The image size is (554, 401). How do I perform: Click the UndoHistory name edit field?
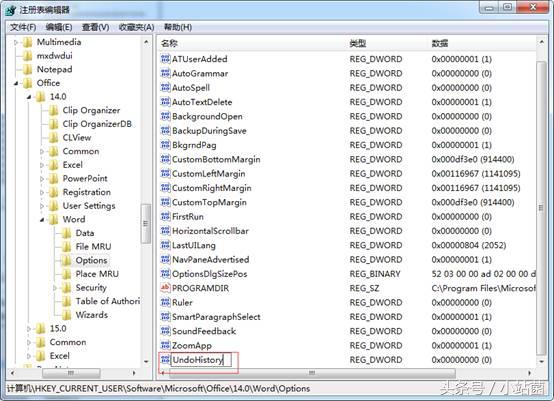pyautogui.click(x=201, y=360)
